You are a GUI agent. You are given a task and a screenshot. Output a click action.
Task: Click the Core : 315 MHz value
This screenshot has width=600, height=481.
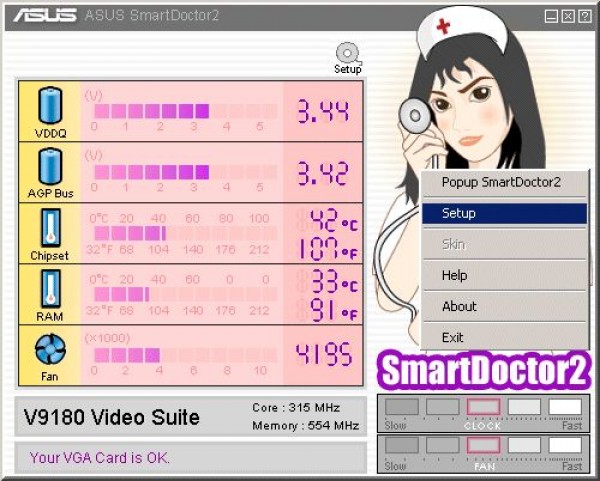(296, 408)
